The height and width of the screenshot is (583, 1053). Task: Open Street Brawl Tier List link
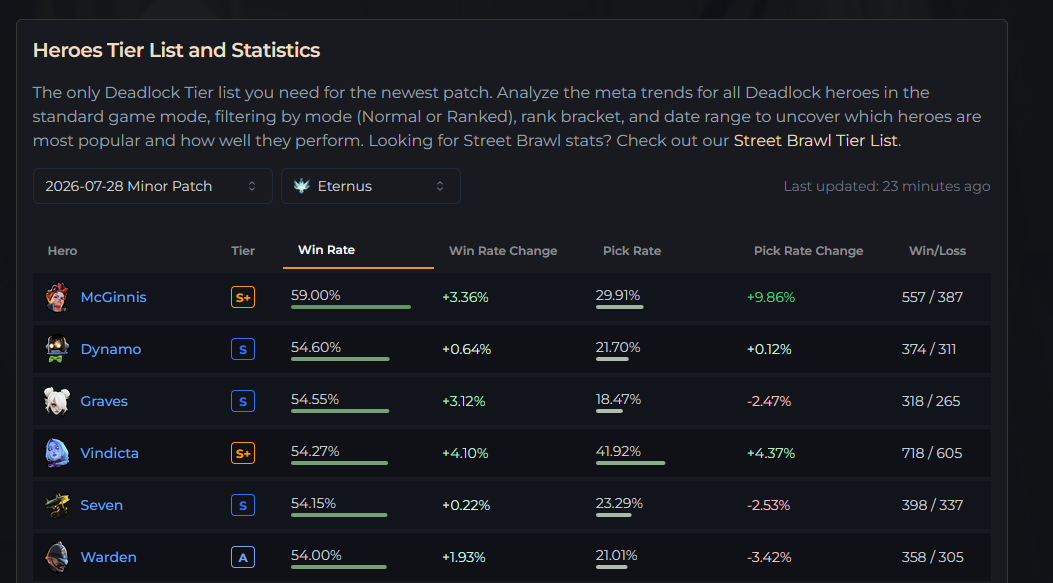pos(815,140)
